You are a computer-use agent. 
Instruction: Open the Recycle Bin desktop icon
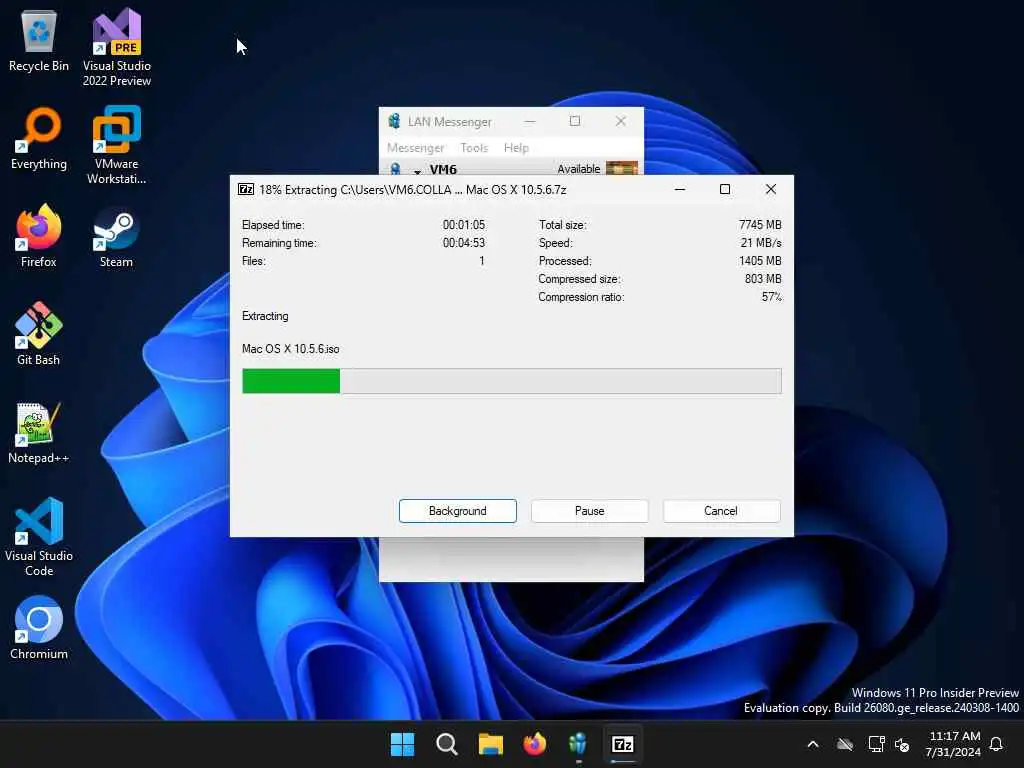tap(39, 40)
